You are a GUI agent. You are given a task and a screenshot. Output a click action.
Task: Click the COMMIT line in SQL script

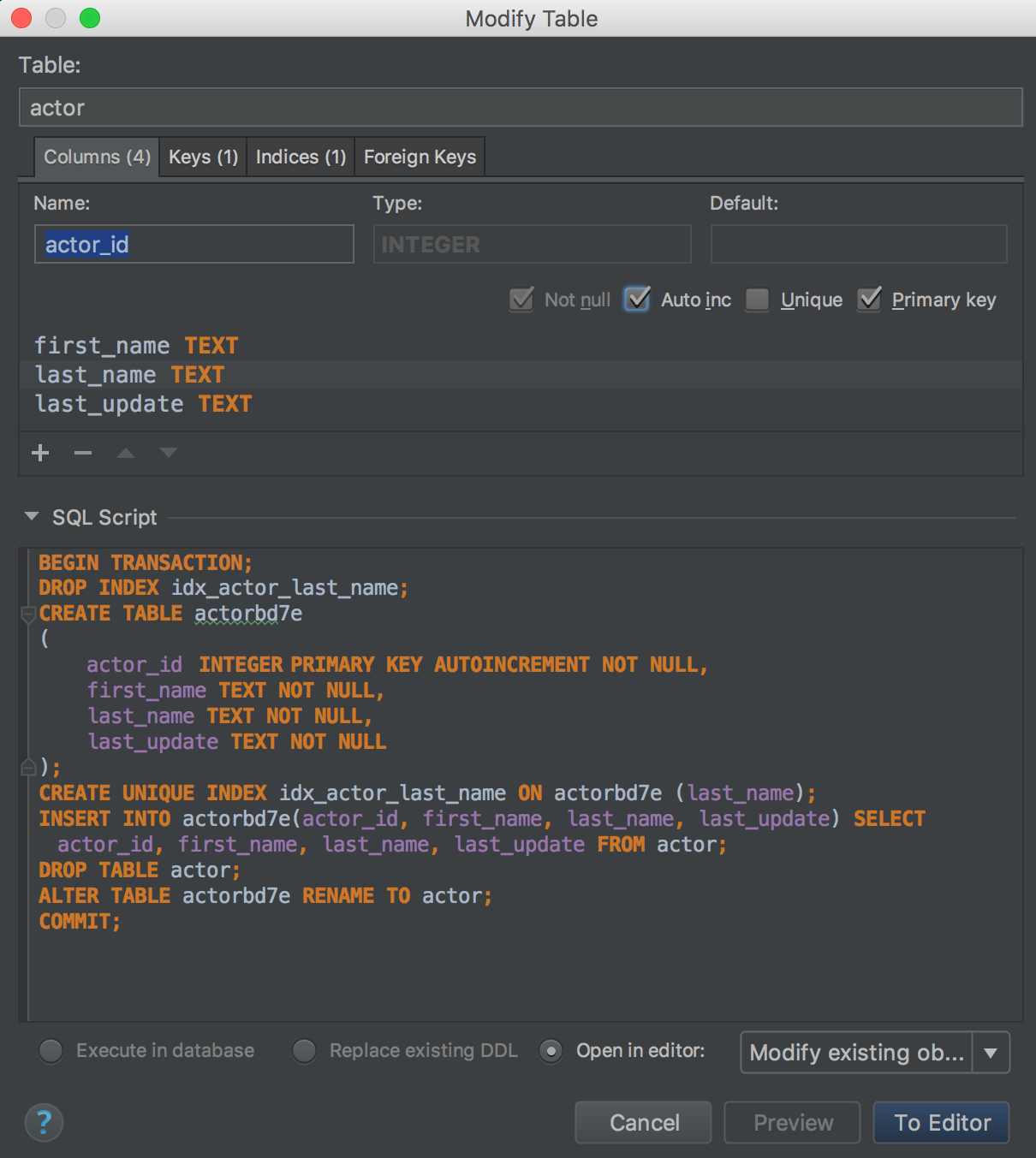[x=80, y=922]
